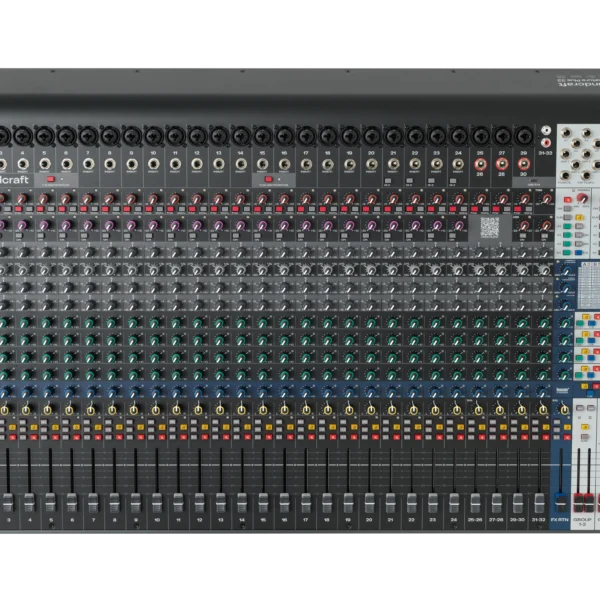Click the red-ringed jack for channel 27-28
Viewport: 600px width, 600px height.
[502, 164]
